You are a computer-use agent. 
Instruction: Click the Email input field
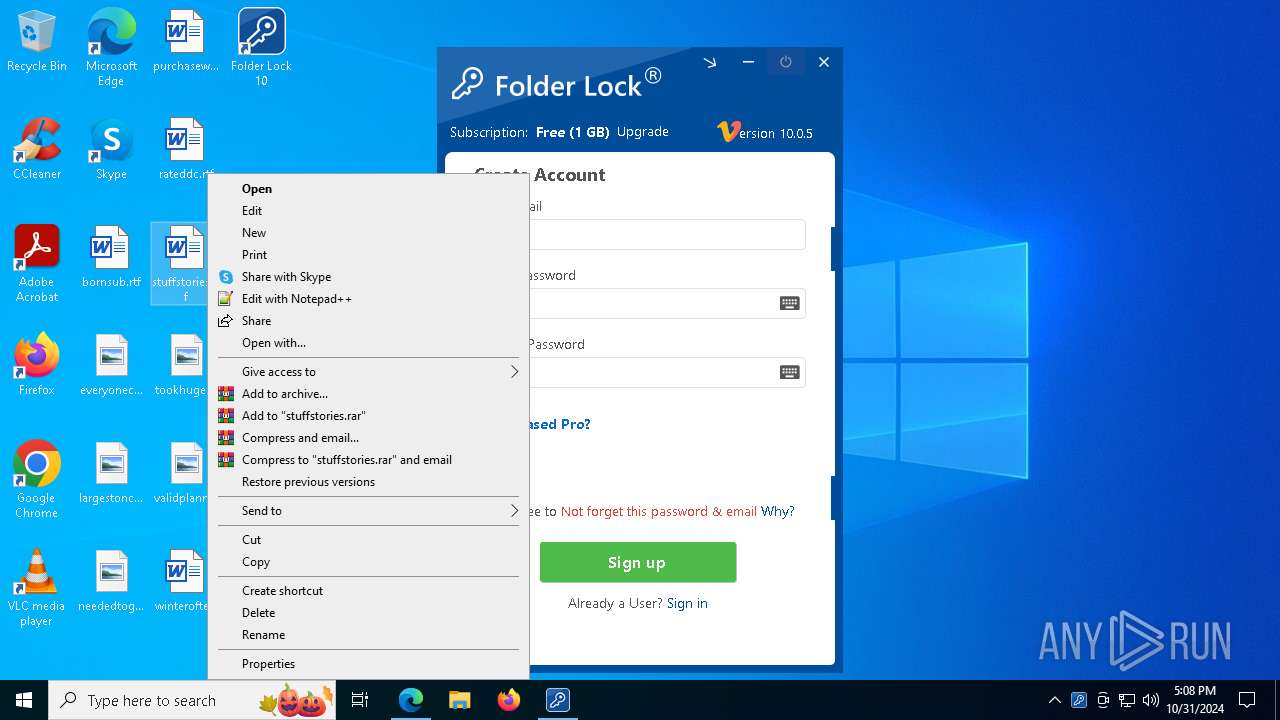pos(667,234)
